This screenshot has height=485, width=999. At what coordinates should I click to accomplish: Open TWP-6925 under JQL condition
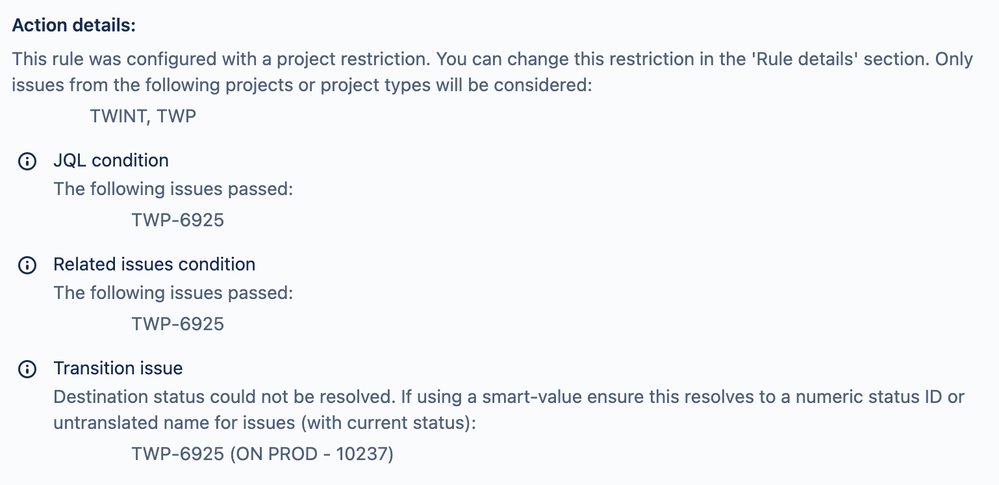click(178, 220)
